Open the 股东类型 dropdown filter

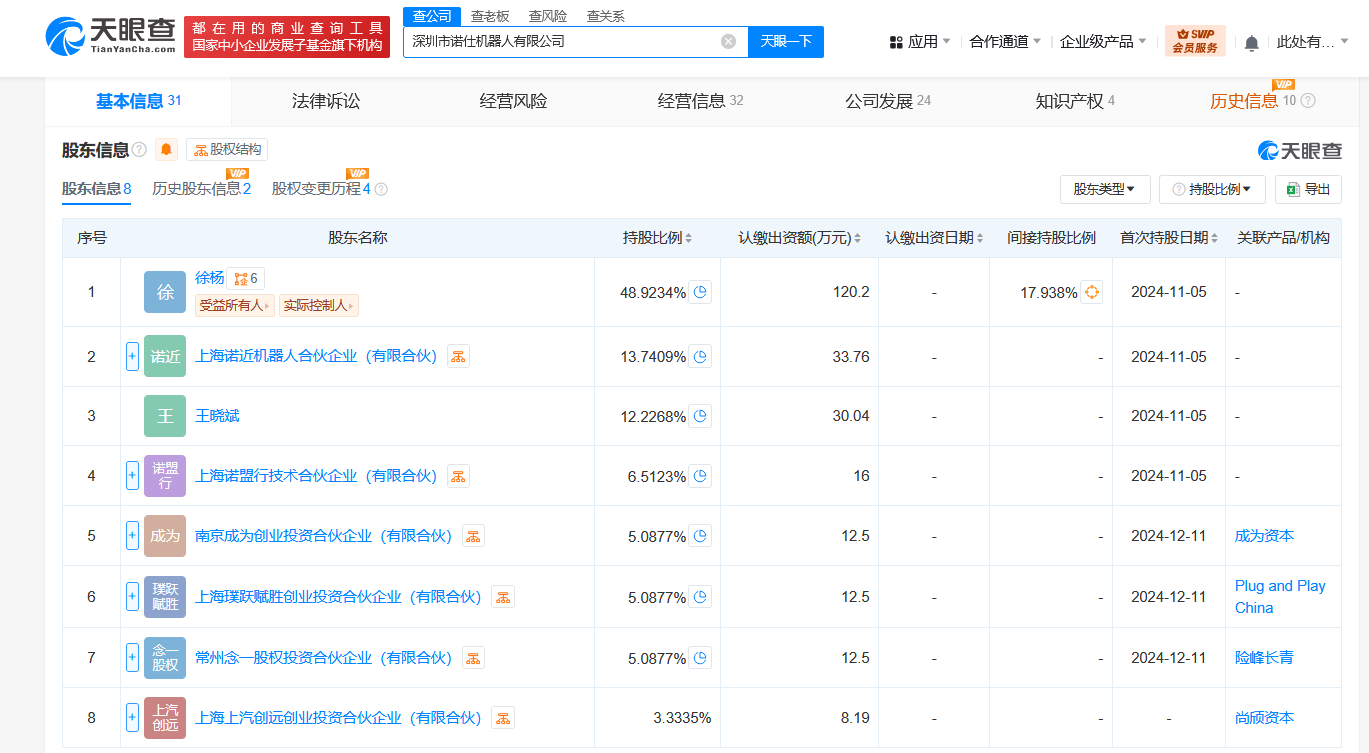coord(1104,189)
